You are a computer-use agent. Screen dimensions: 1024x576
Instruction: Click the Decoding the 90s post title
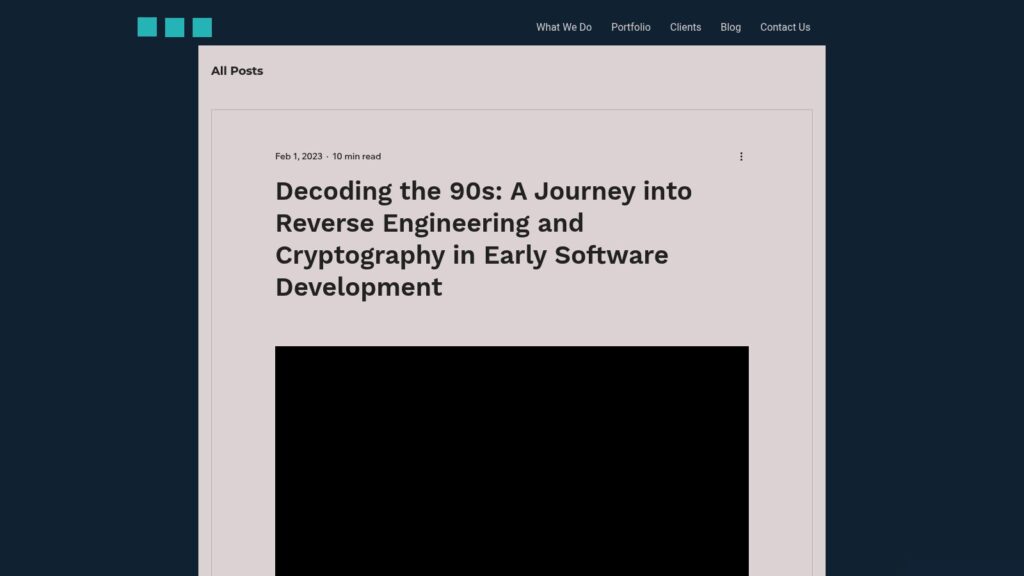pos(483,239)
